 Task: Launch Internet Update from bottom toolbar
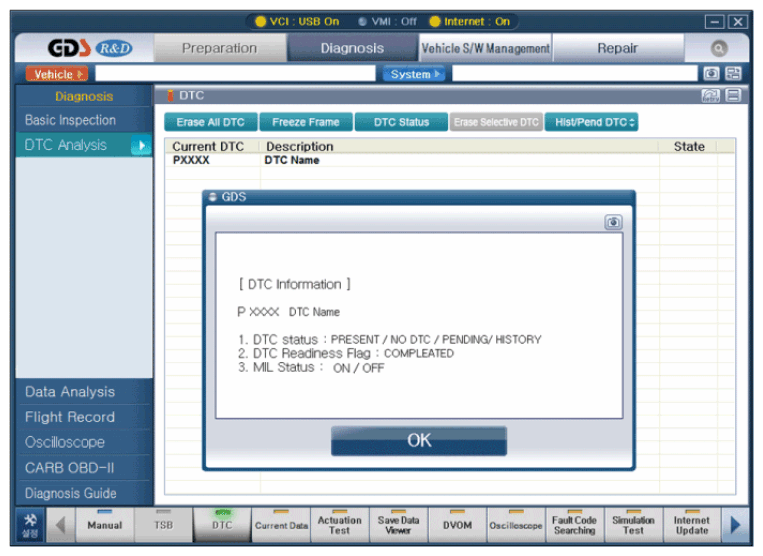[x=691, y=523]
